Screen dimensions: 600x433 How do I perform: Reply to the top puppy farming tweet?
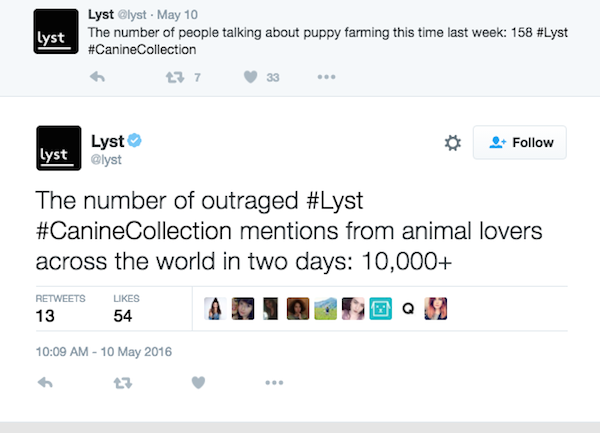(97, 76)
